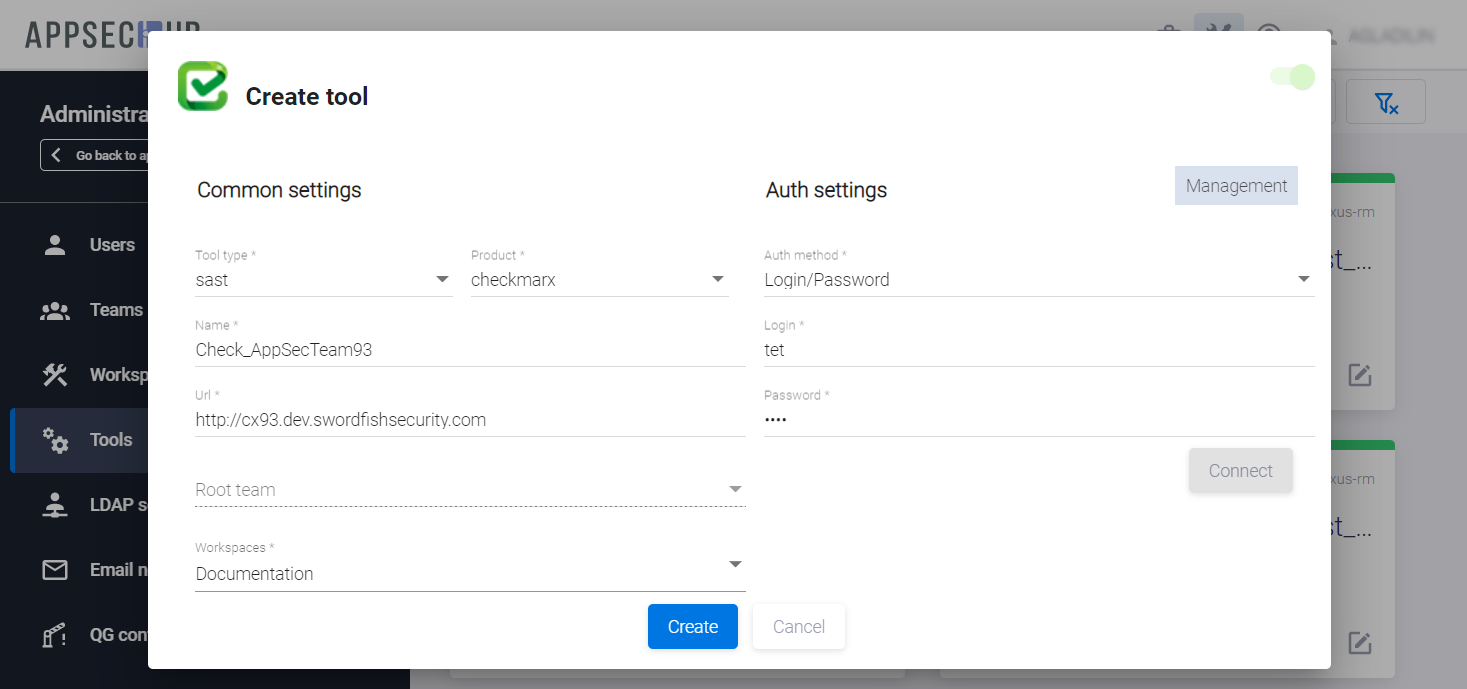Click the Users person icon in sidebar
Screen dimensions: 1467x689
tap(55, 245)
